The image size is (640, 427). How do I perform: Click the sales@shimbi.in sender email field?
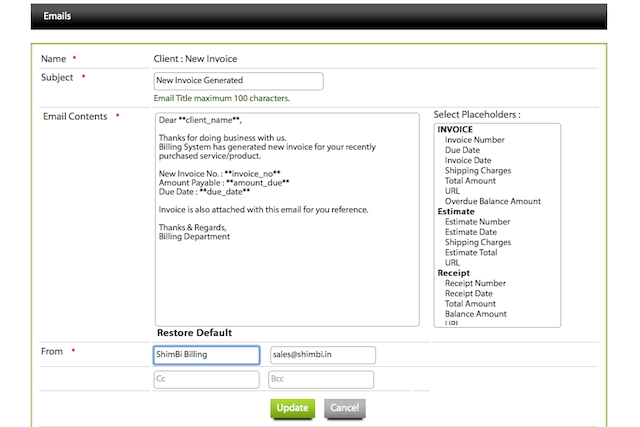[322, 355]
